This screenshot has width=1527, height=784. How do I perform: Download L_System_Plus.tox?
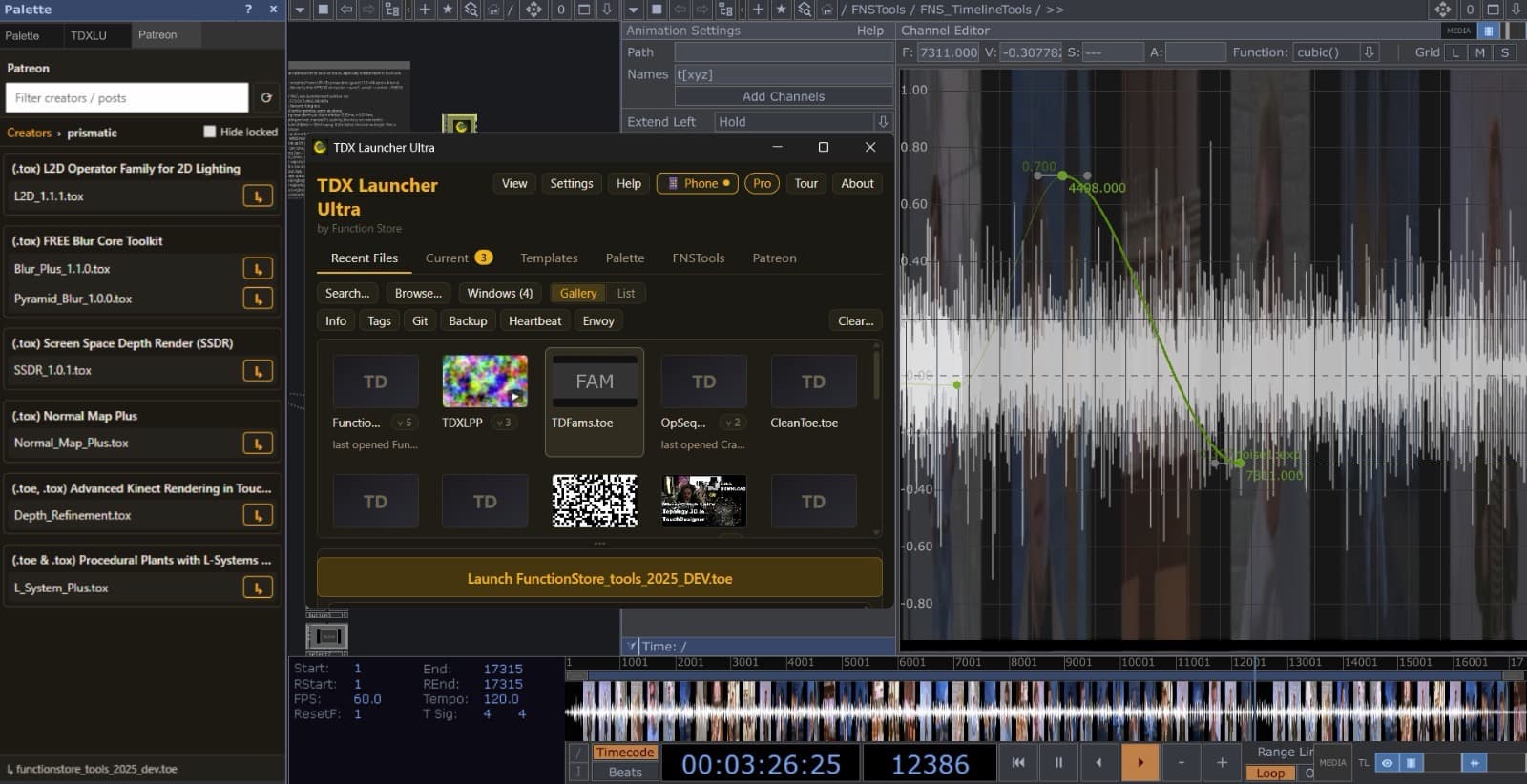click(x=258, y=588)
